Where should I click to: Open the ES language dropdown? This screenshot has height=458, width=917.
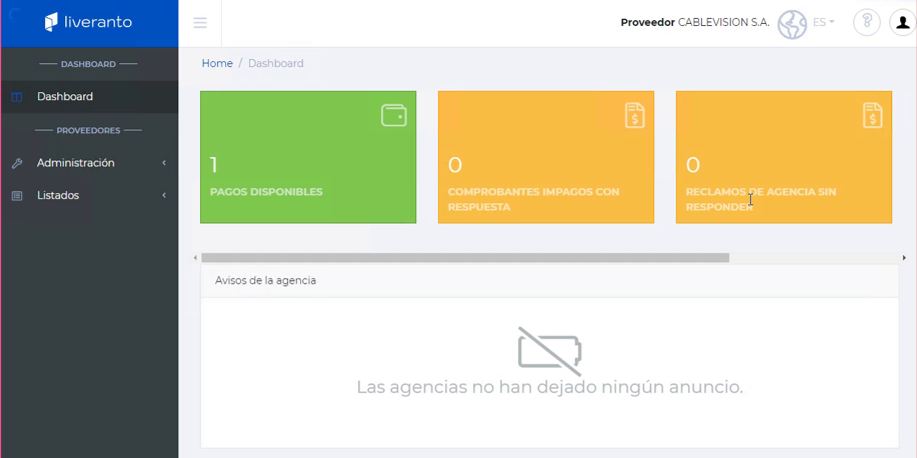coord(823,22)
